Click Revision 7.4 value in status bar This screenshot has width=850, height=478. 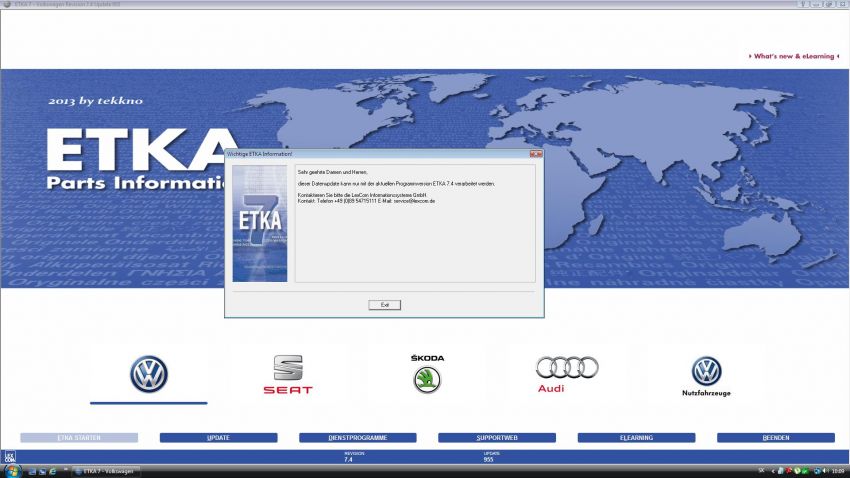coord(348,460)
